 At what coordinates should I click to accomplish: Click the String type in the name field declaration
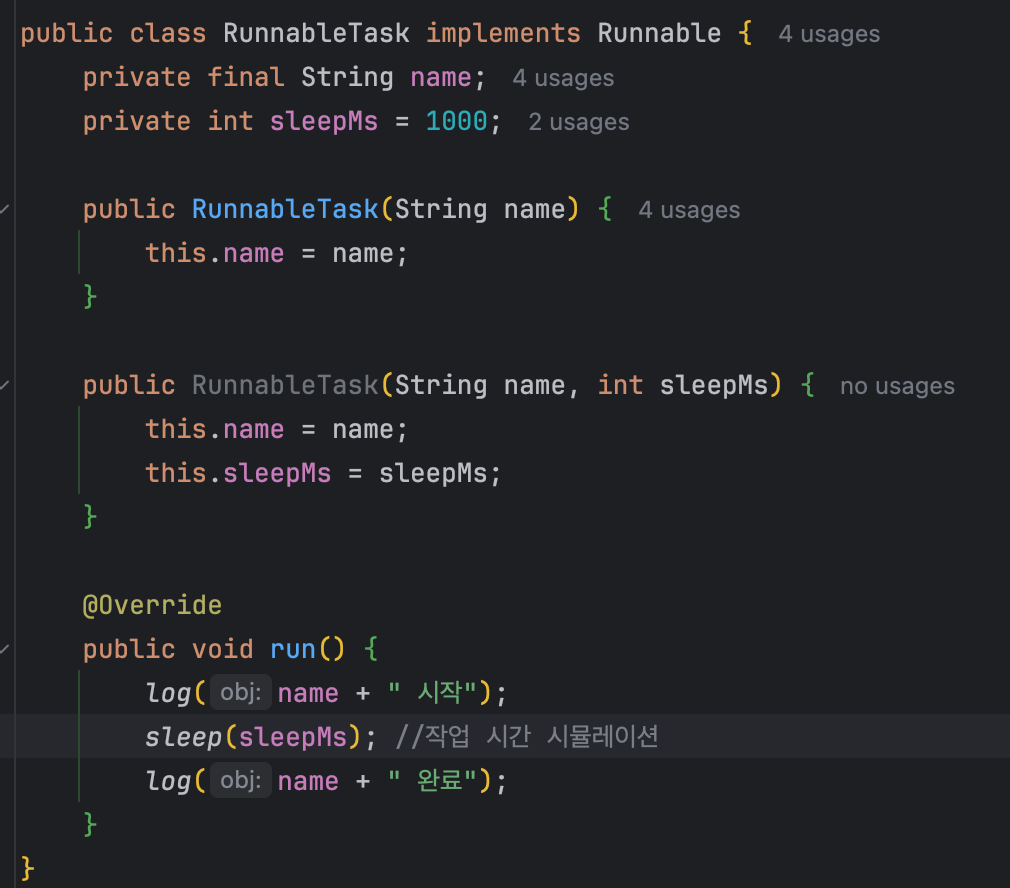click(347, 78)
